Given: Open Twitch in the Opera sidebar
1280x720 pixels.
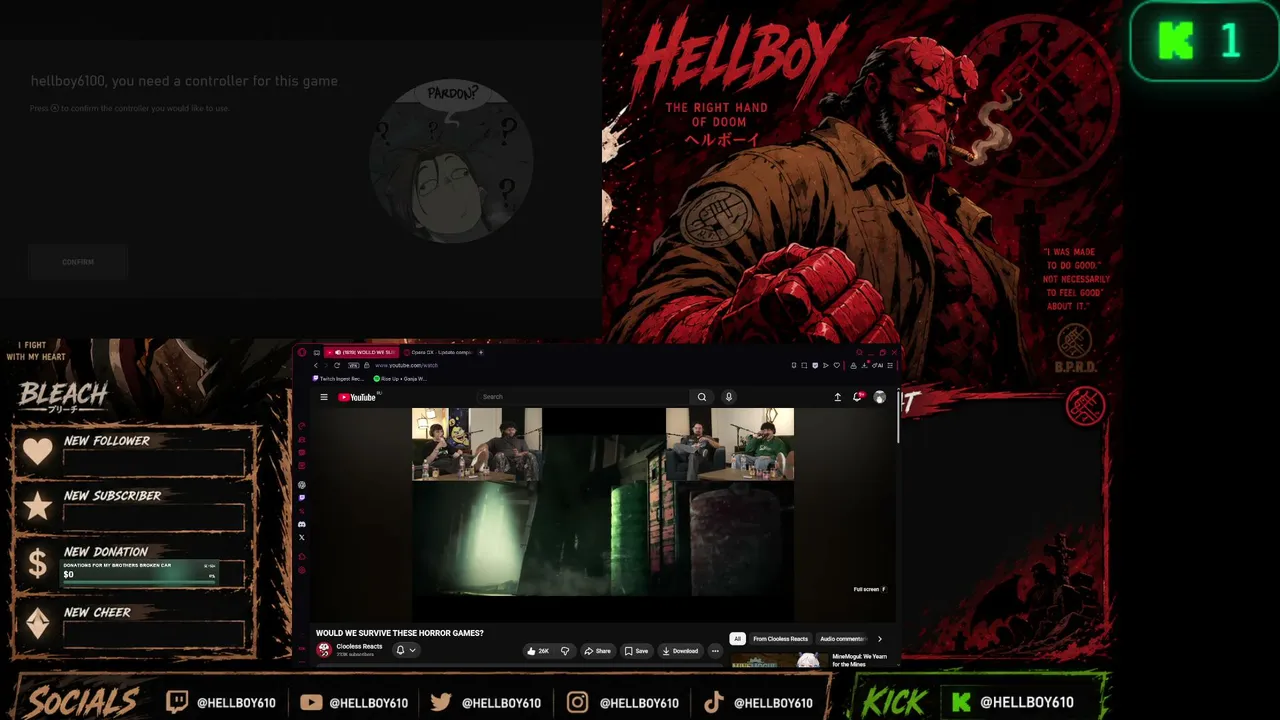Looking at the screenshot, I should point(302,498).
